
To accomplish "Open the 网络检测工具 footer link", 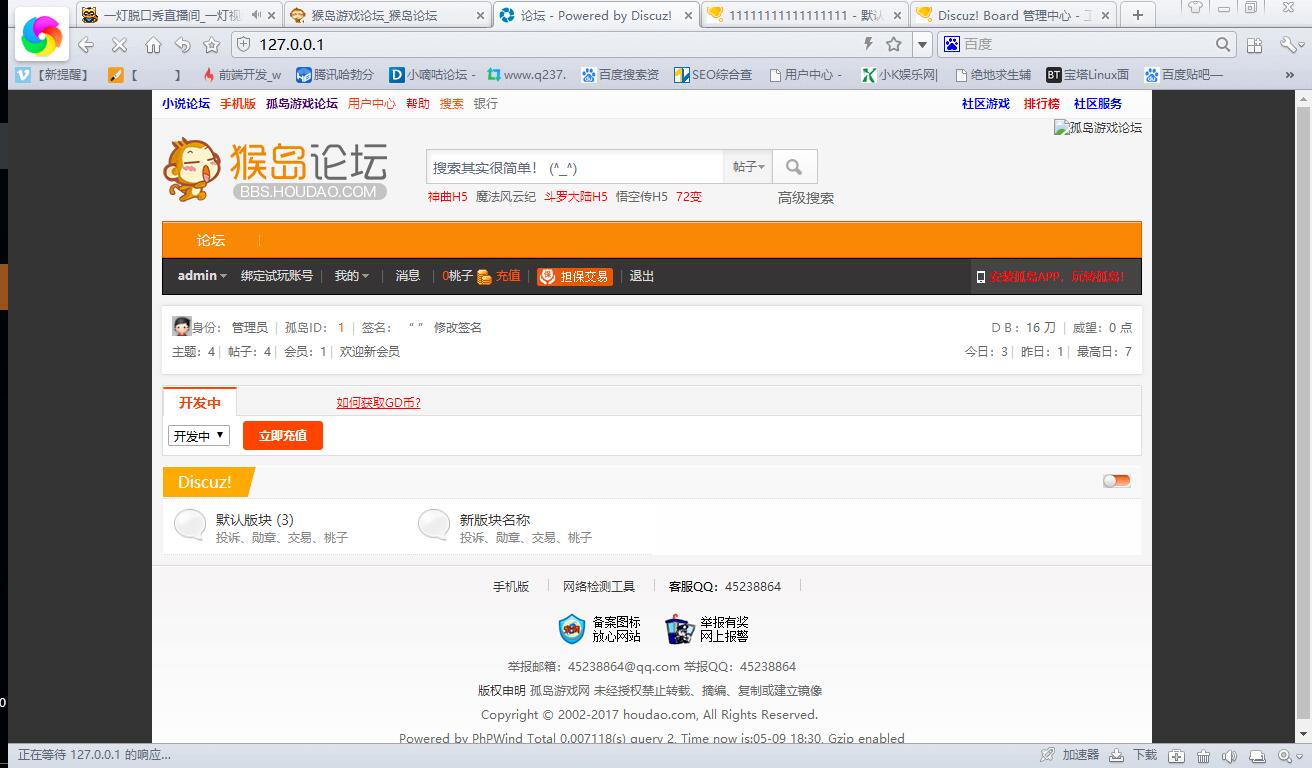I will pyautogui.click(x=599, y=587).
